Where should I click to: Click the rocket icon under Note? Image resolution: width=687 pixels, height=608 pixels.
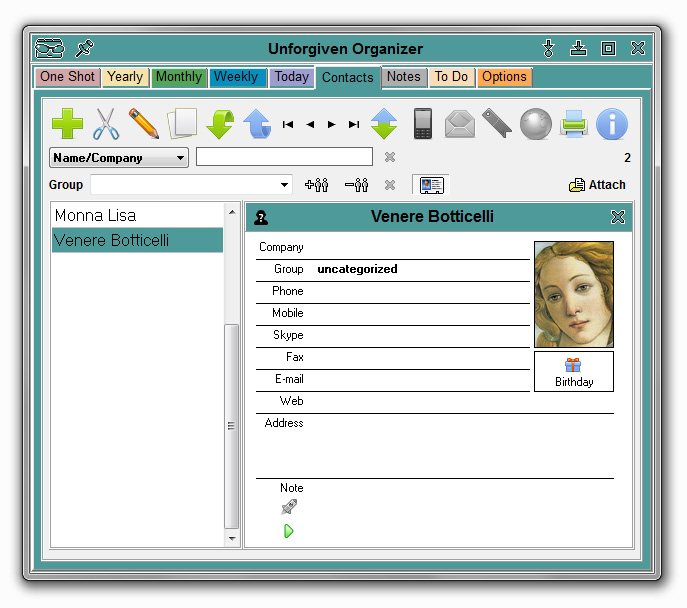(x=289, y=507)
